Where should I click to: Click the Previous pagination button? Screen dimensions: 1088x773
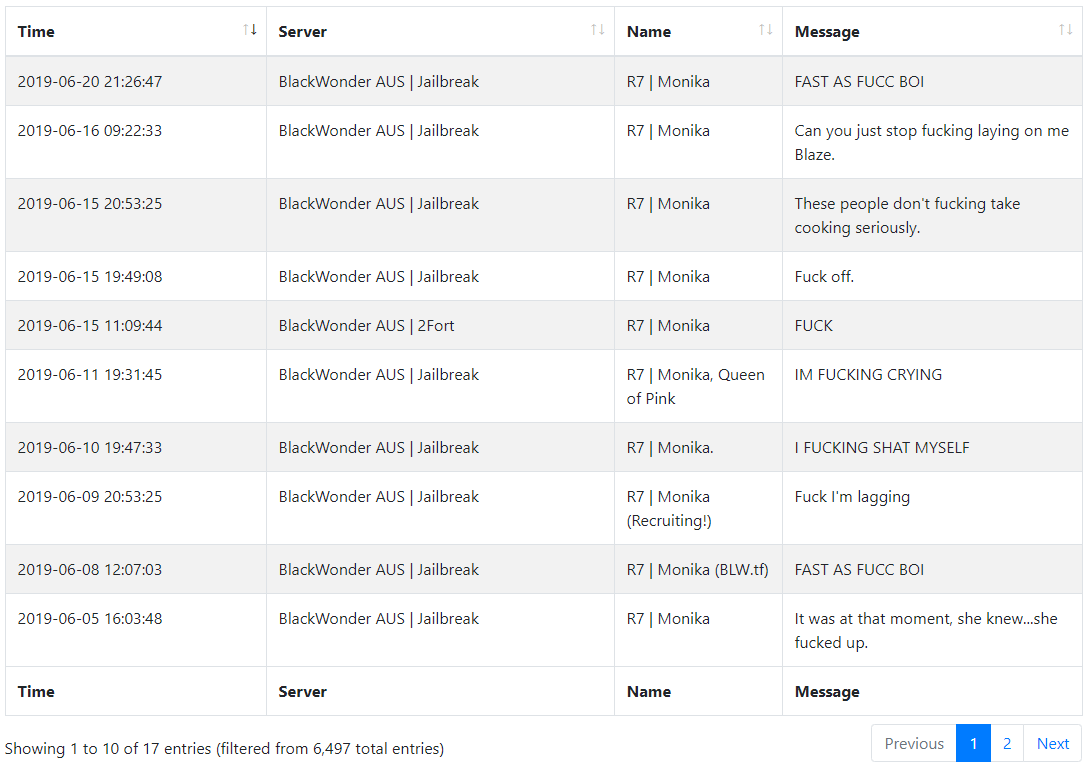click(914, 743)
